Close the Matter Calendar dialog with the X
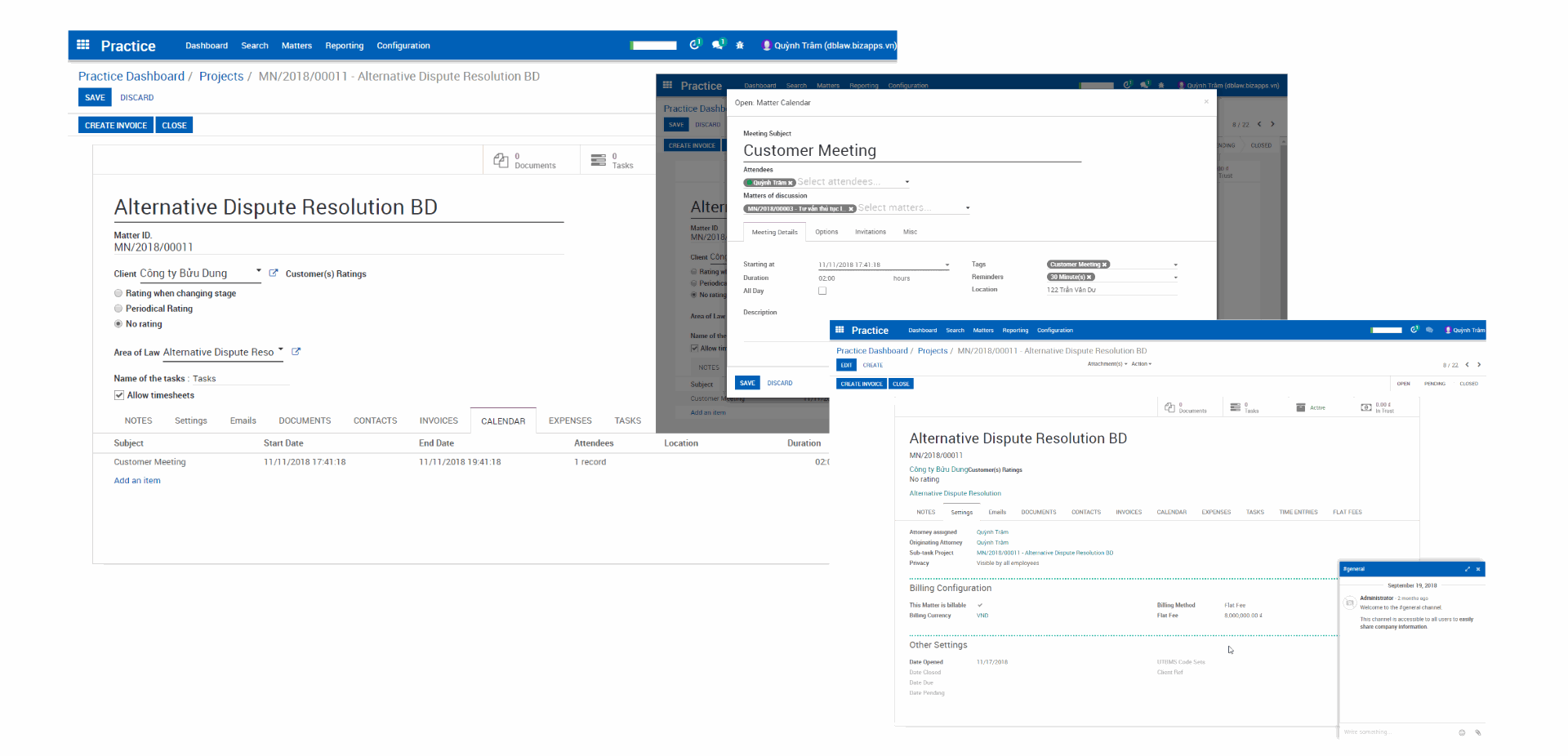Viewport: 1568px width, 756px height. 1206,102
